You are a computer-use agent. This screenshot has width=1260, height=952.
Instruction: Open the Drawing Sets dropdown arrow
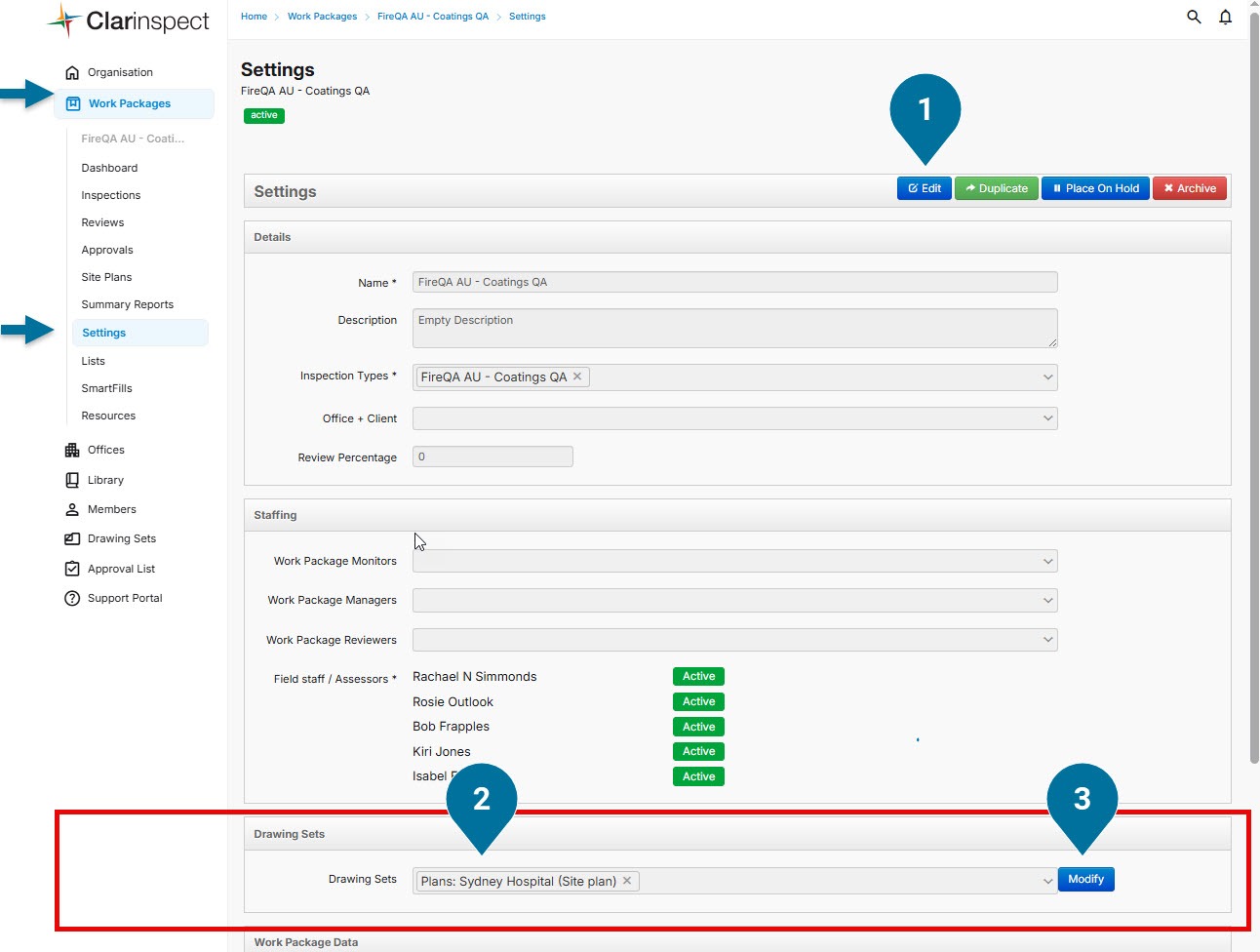coord(1047,881)
